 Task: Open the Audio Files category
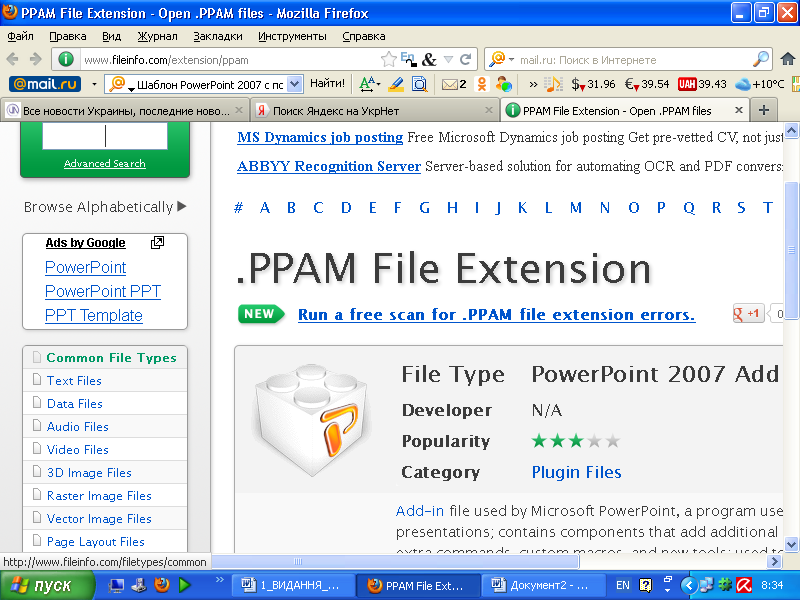click(x=78, y=427)
